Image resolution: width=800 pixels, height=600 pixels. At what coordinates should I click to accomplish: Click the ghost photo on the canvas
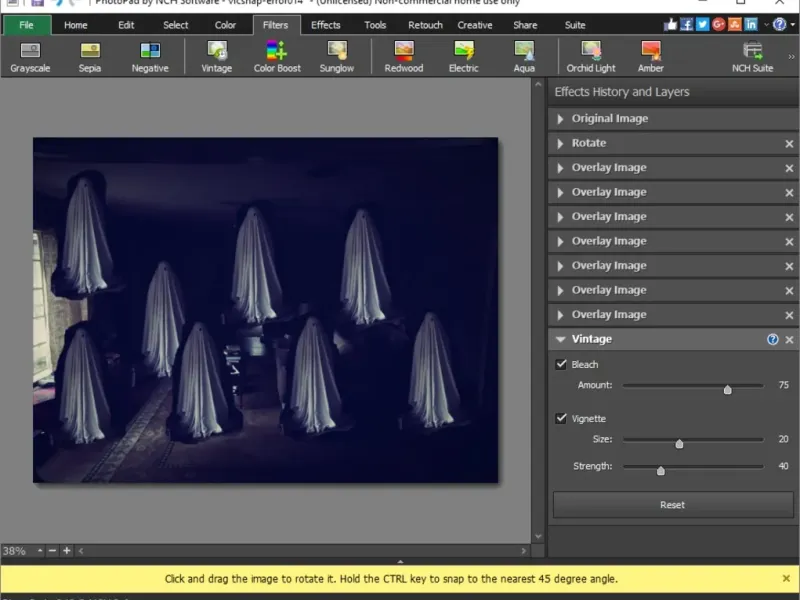[265, 310]
